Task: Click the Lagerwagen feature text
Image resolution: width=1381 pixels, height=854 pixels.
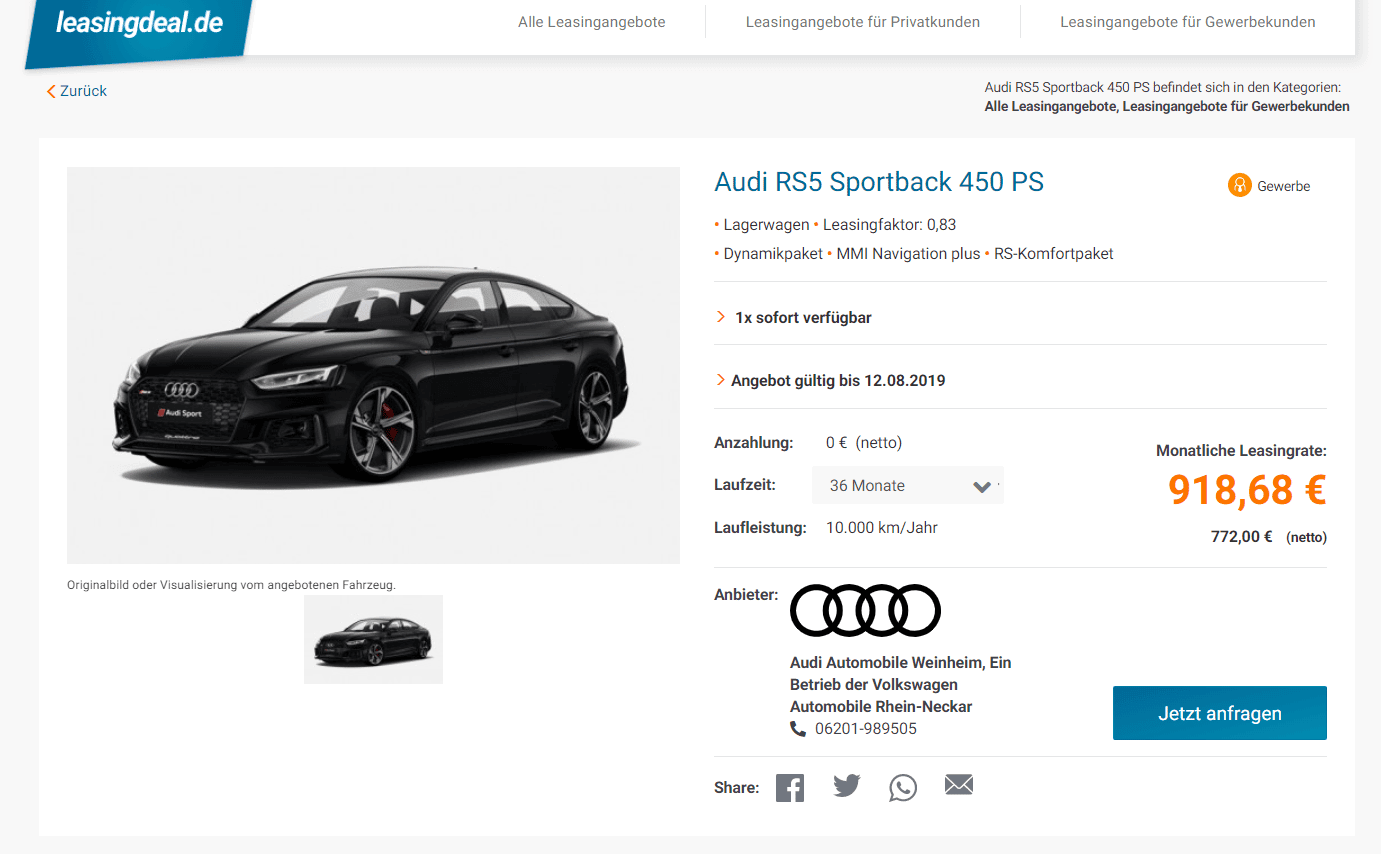Action: [x=766, y=225]
